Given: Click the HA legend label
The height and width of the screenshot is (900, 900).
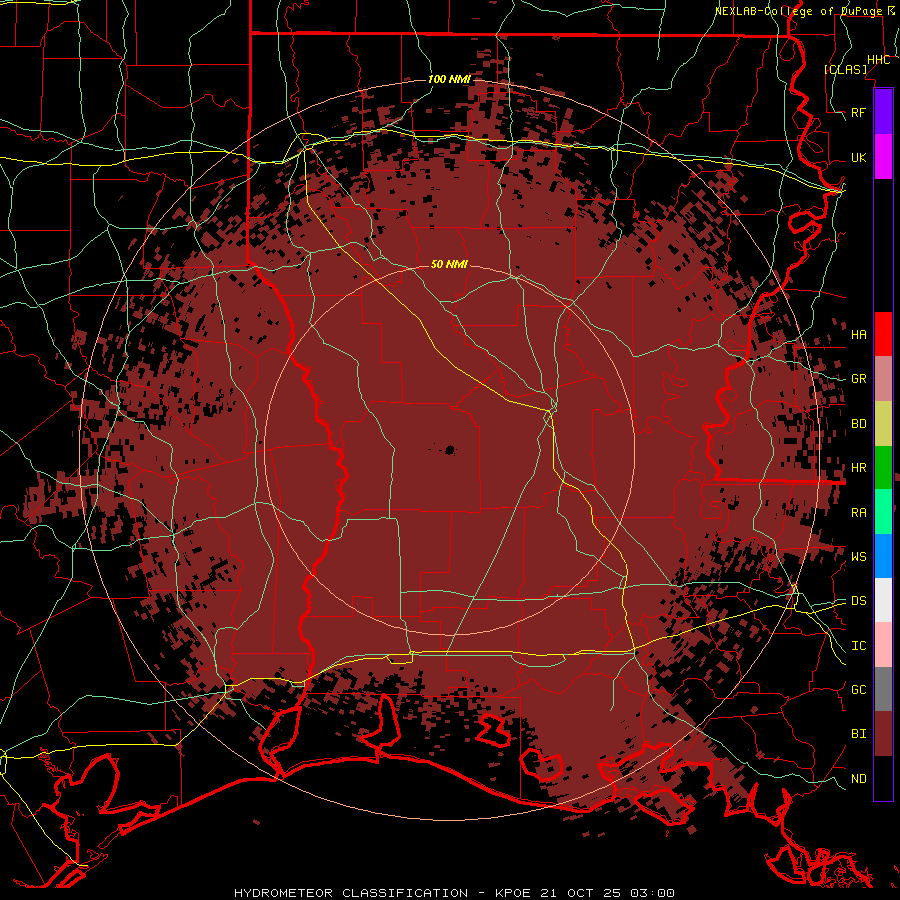Looking at the screenshot, I should click(858, 335).
